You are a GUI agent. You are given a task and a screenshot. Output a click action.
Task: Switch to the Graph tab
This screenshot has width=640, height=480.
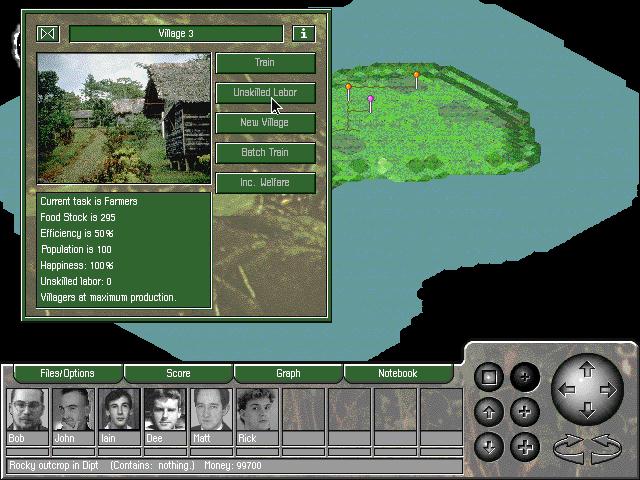click(x=288, y=373)
